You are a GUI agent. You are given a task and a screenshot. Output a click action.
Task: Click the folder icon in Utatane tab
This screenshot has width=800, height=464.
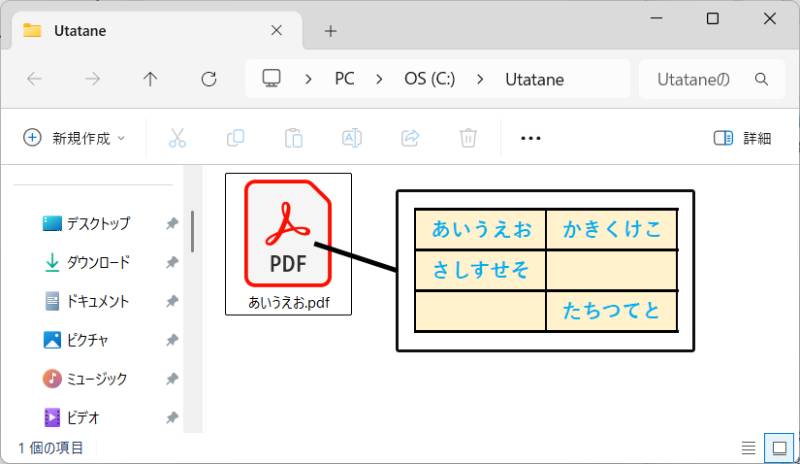pos(32,31)
